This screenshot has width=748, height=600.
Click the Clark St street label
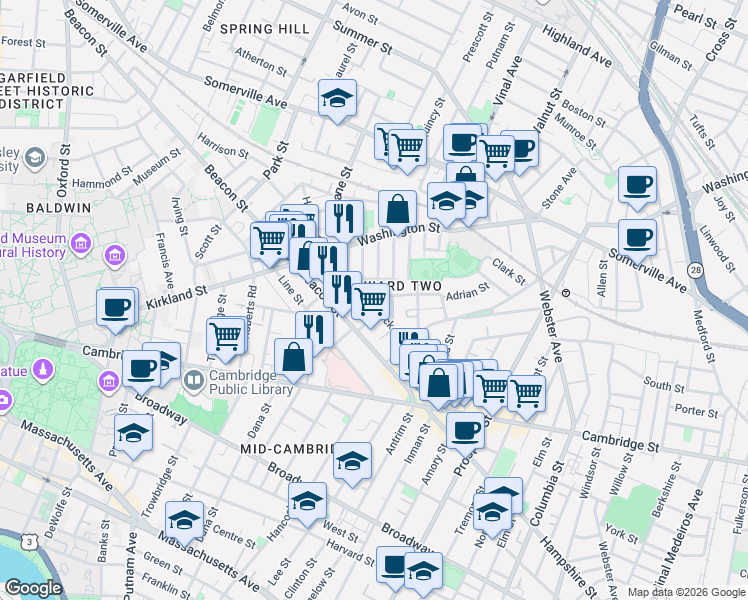point(509,271)
